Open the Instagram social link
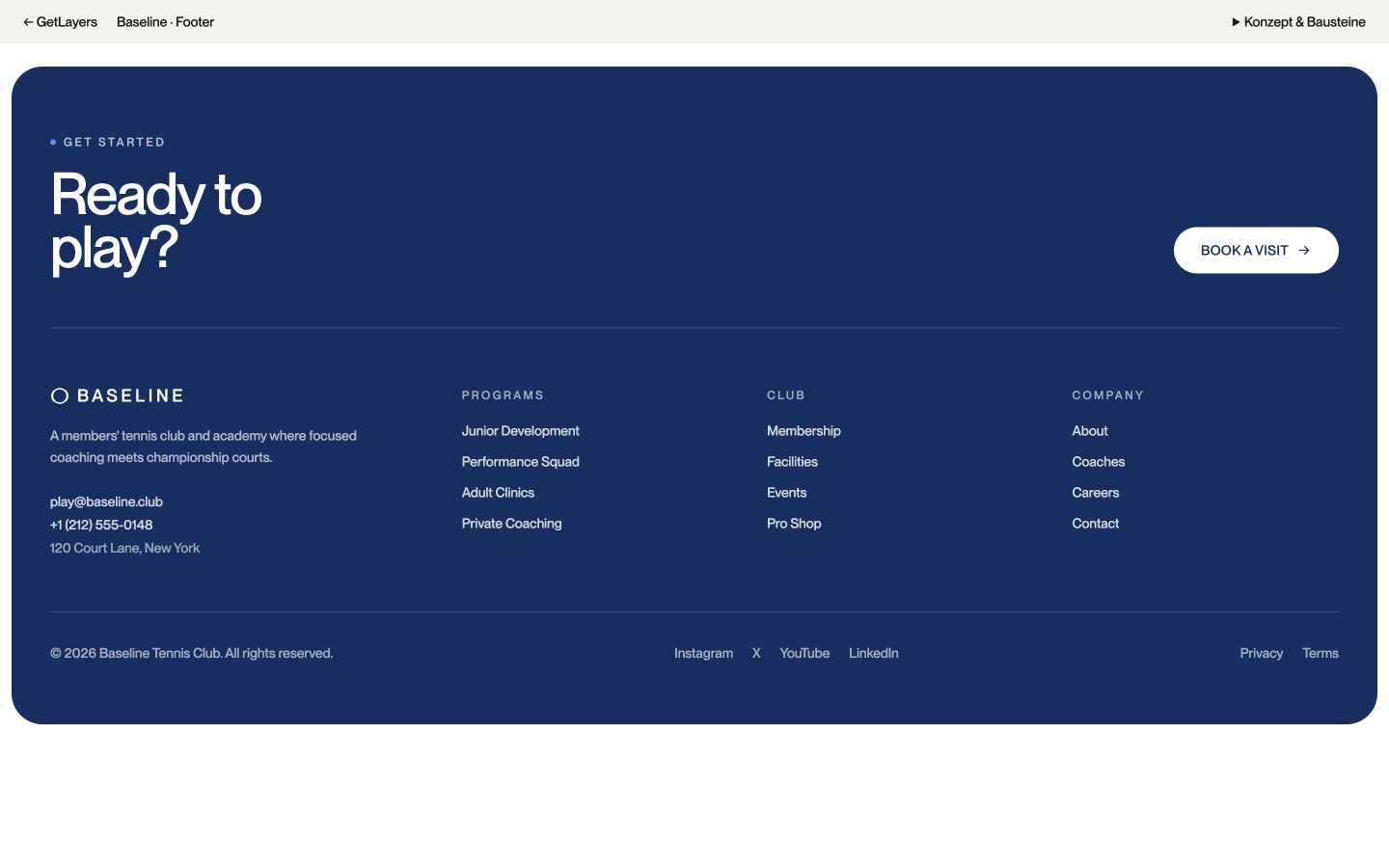This screenshot has height=868, width=1389. pyautogui.click(x=703, y=653)
